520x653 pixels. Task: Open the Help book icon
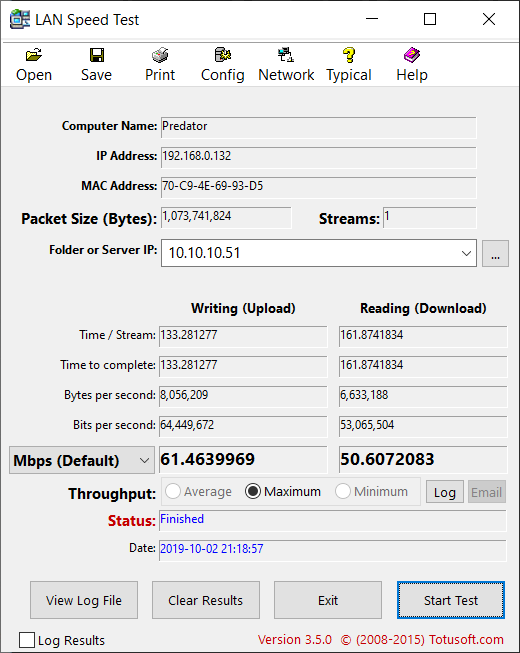click(412, 55)
